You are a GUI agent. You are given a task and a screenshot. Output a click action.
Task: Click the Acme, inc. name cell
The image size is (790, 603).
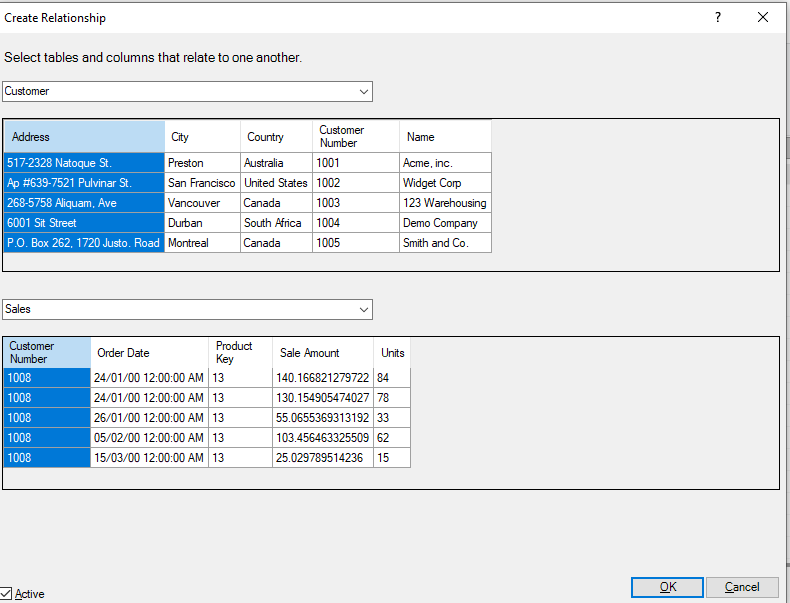click(445, 163)
